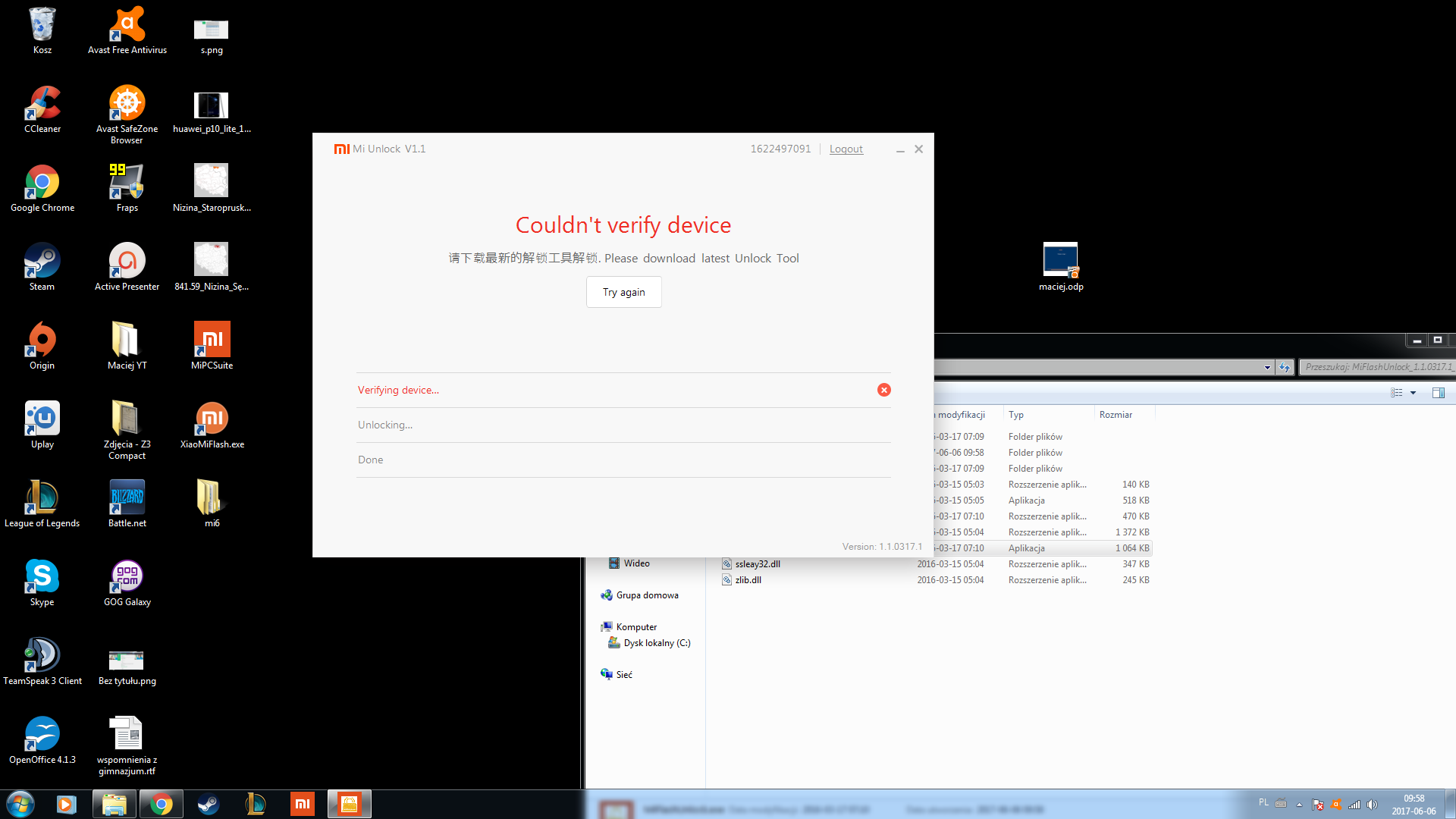This screenshot has height=819, width=1456.
Task: Open Avast SafeZone Browser shortcut
Action: point(127,115)
